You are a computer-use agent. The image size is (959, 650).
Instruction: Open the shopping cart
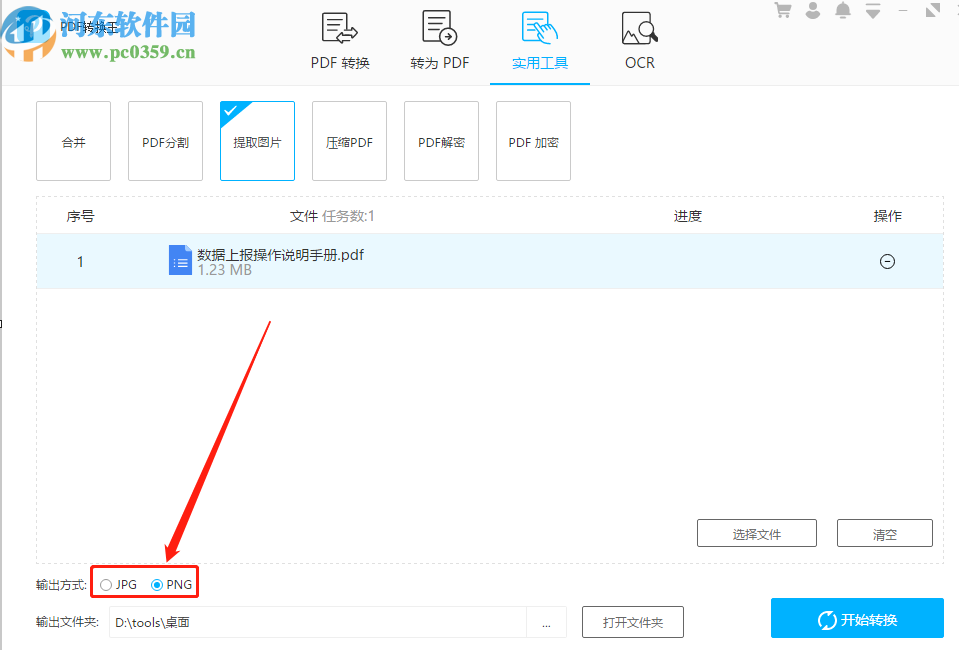(x=782, y=10)
